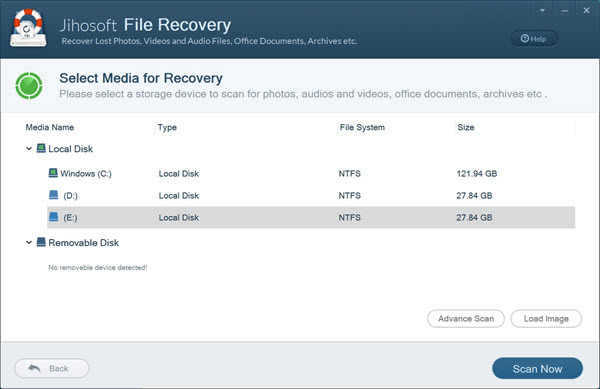Open Help

coord(534,39)
